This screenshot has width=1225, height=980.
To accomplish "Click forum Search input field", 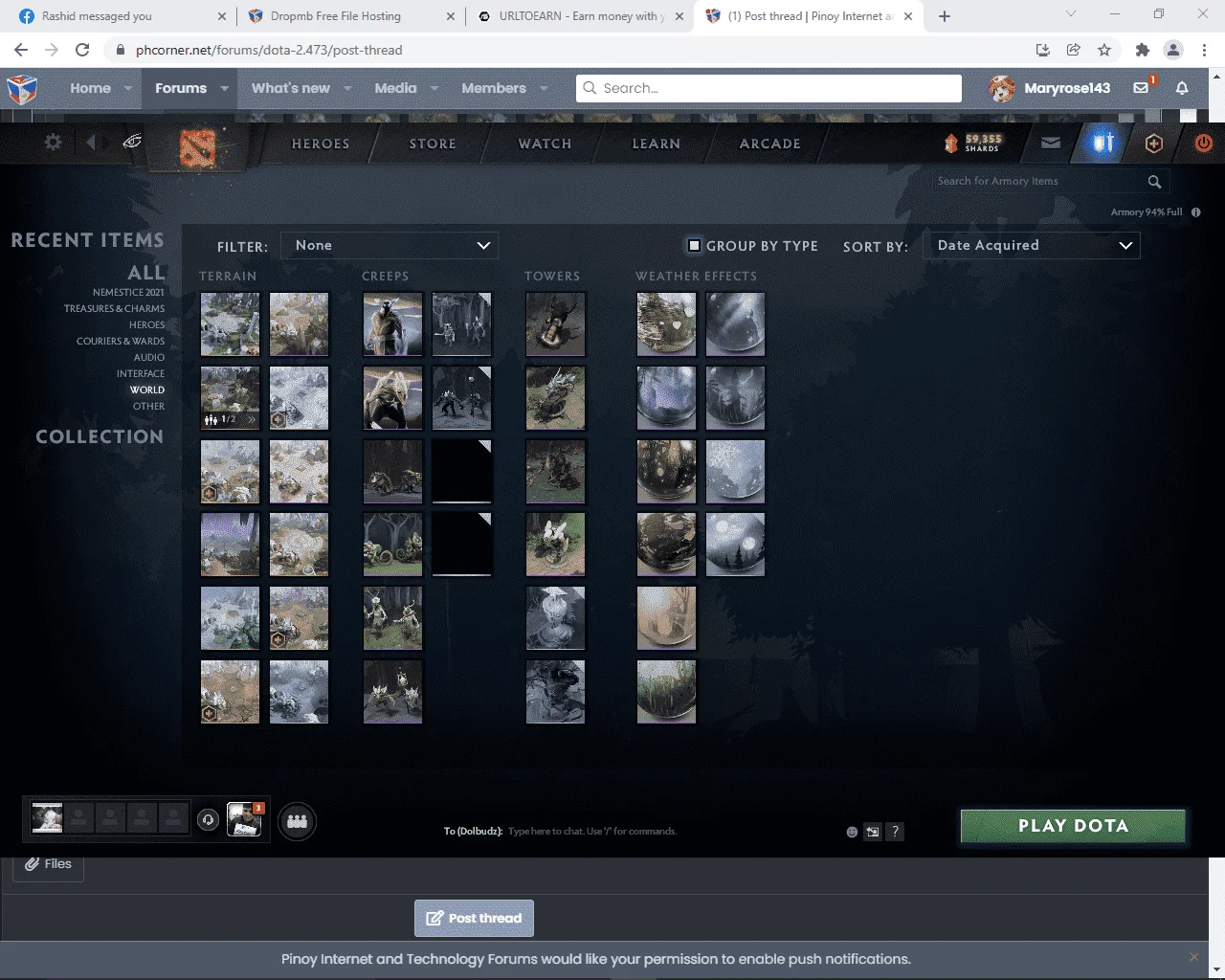I will click(x=768, y=88).
